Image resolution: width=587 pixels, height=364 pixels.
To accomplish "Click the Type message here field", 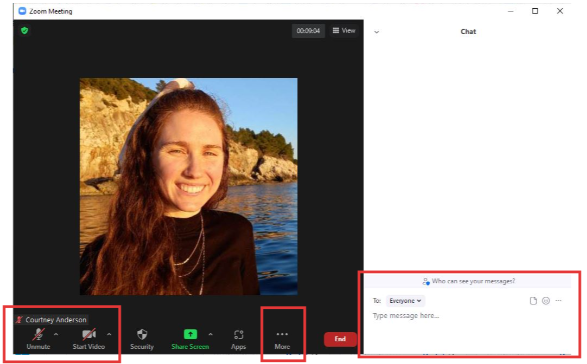I will tap(468, 316).
